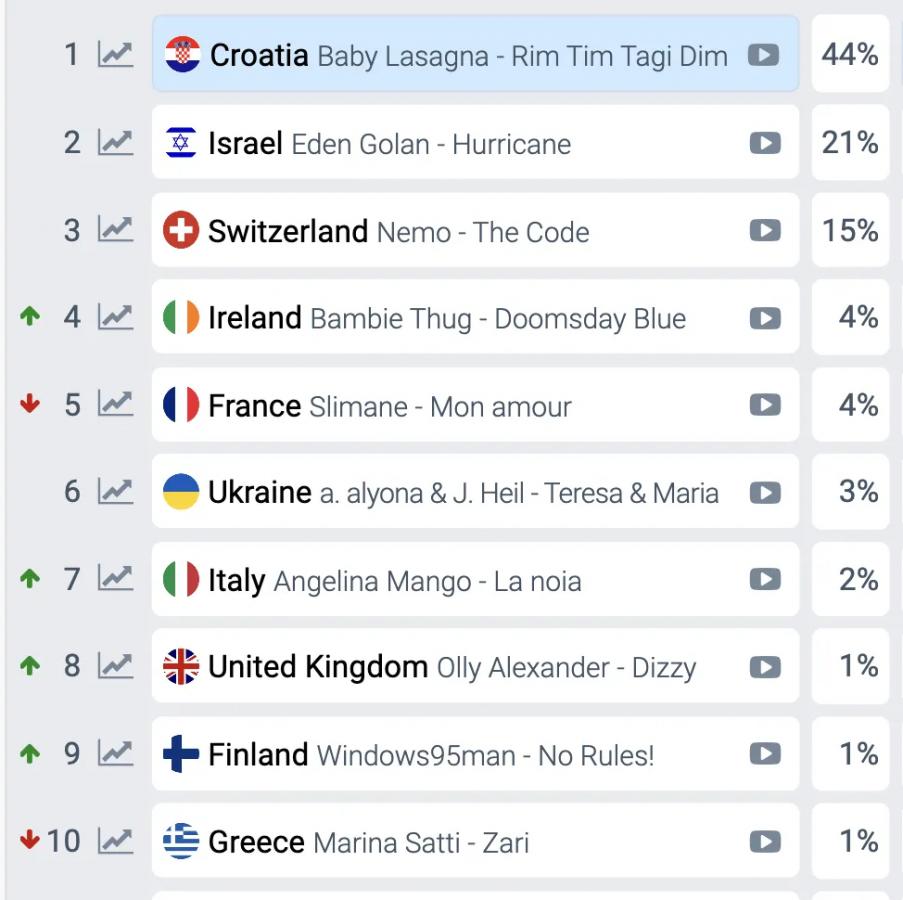Click the red down arrow beside France
Screen dimensions: 903x900
point(30,405)
